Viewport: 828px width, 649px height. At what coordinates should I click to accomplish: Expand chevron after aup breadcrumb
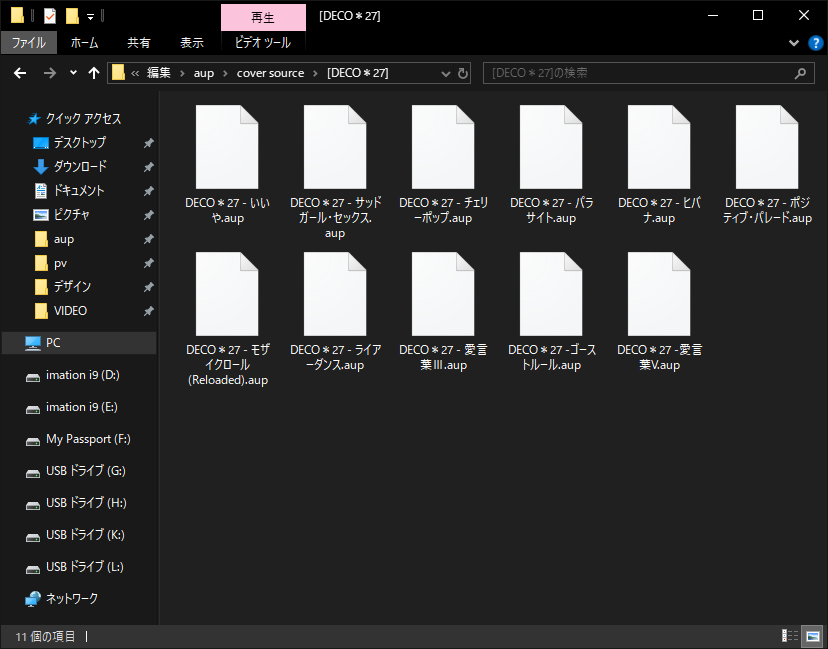(x=225, y=73)
